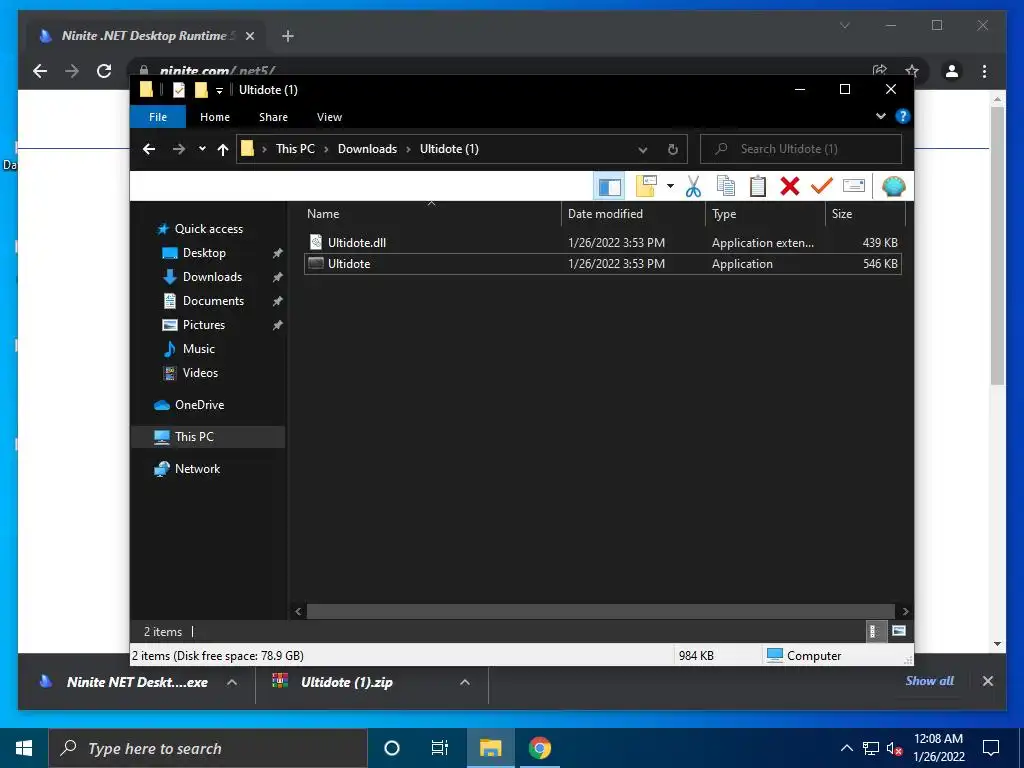The width and height of the screenshot is (1024, 768).
Task: Open folder options icon in toolbar
Action: [x=646, y=187]
